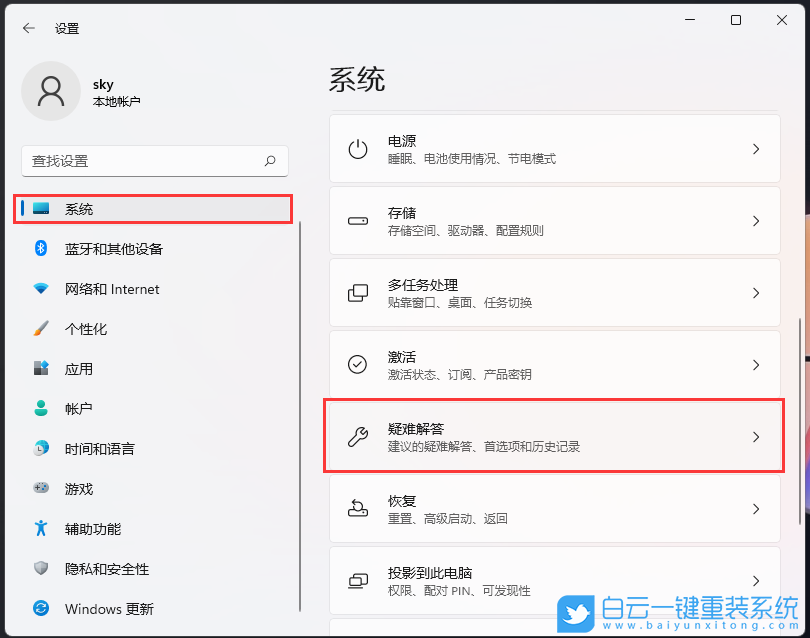Viewport: 810px width, 638px height.
Task: Select the 蓝牙和其他设备 Bluetooth icon
Action: [x=41, y=249]
